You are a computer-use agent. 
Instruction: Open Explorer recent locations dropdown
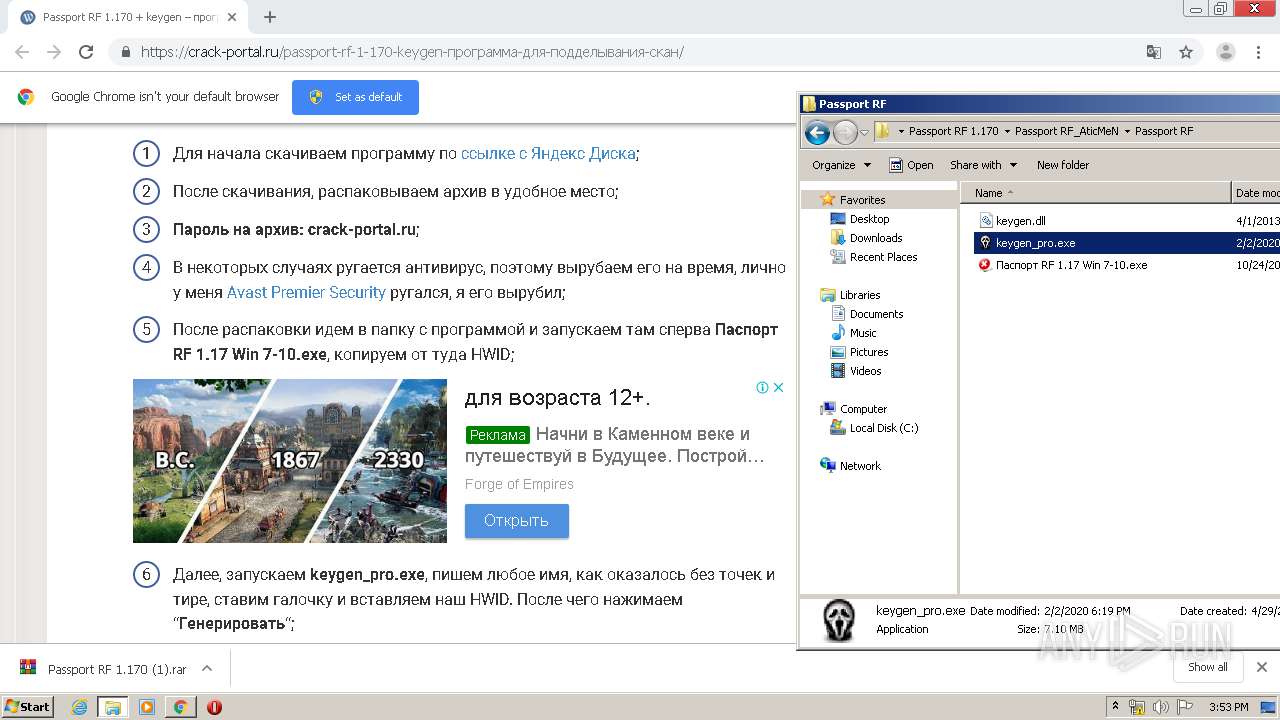coord(864,132)
